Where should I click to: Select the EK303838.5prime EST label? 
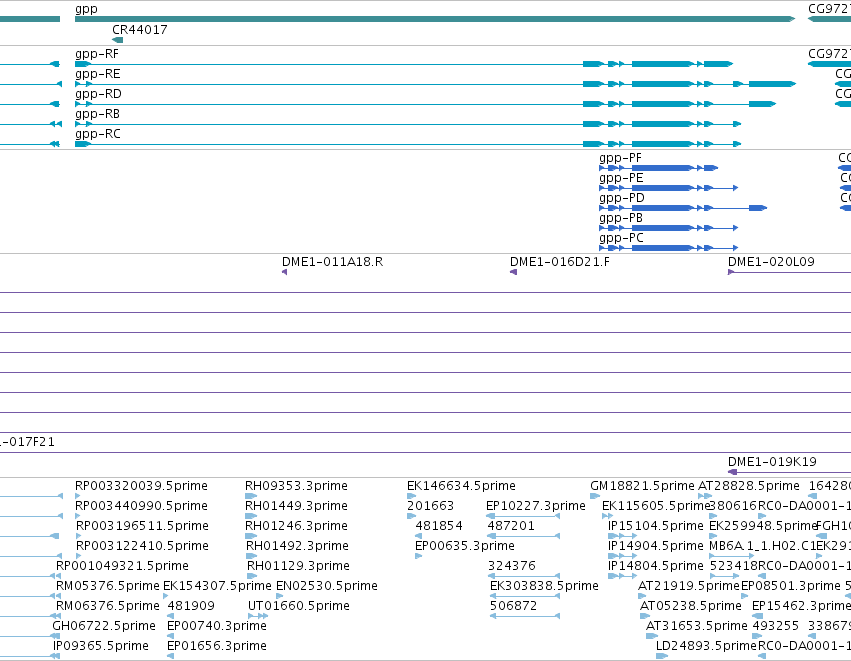pos(544,586)
